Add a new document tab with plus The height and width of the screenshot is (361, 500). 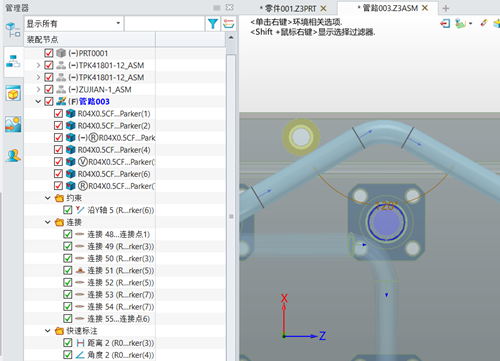click(x=446, y=8)
